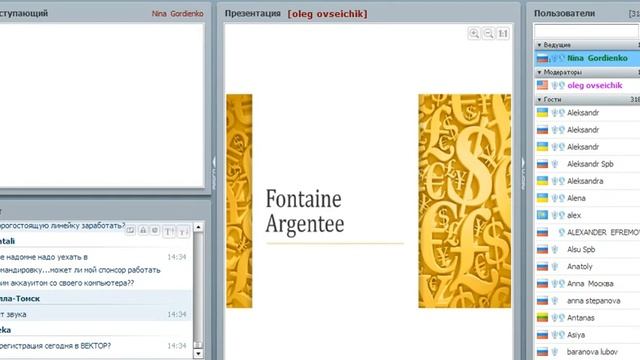
Task: Zoom in on the presentation slide
Action: 474,33
